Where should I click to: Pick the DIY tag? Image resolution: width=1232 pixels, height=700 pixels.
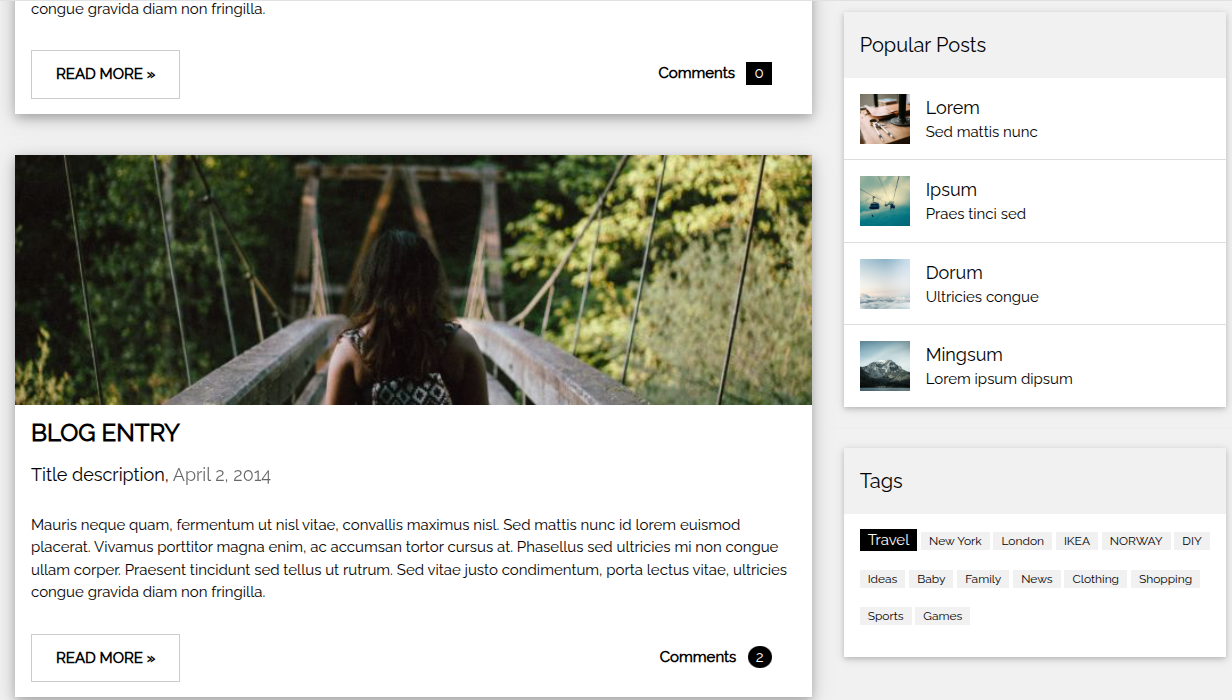[x=1192, y=541]
